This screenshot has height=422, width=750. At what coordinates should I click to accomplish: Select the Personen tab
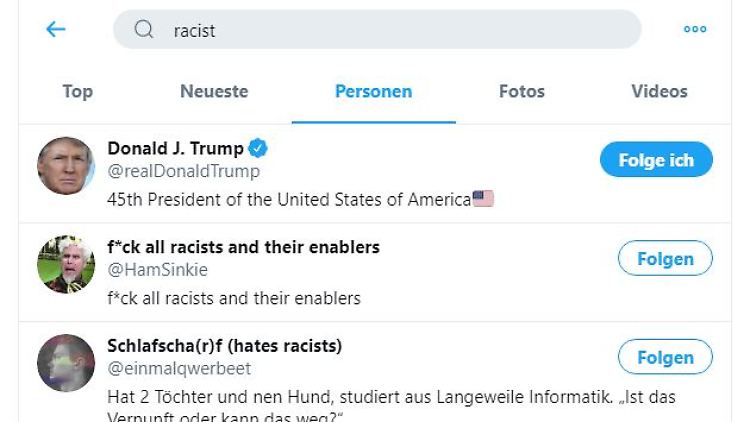[373, 91]
